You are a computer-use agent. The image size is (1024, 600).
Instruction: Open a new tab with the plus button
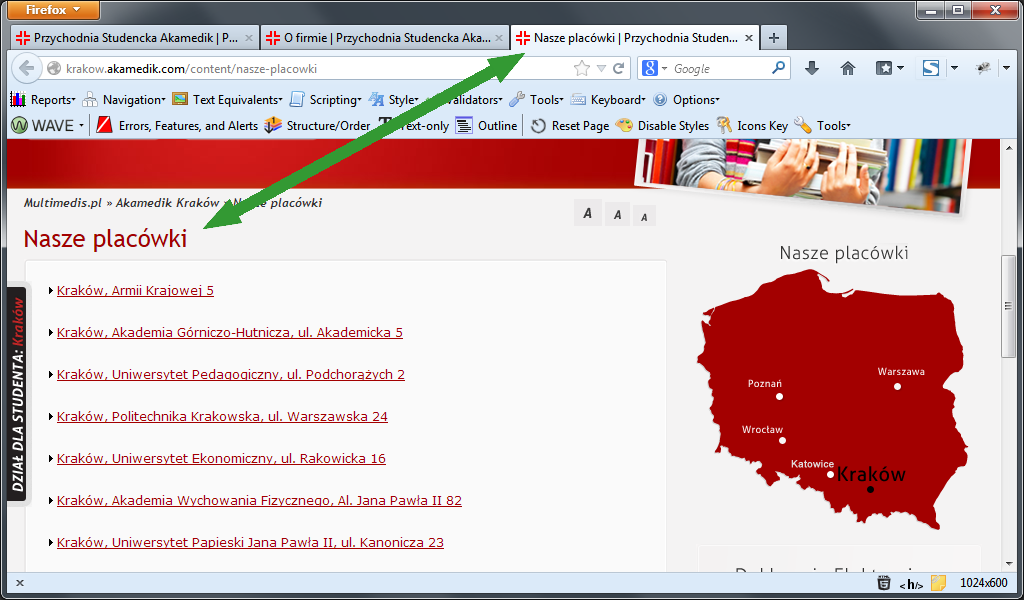[x=774, y=38]
